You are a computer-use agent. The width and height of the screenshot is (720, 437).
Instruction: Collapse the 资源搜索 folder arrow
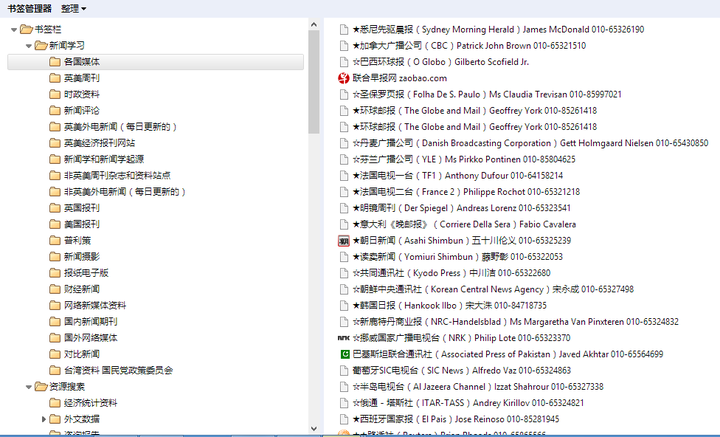pyautogui.click(x=29, y=387)
